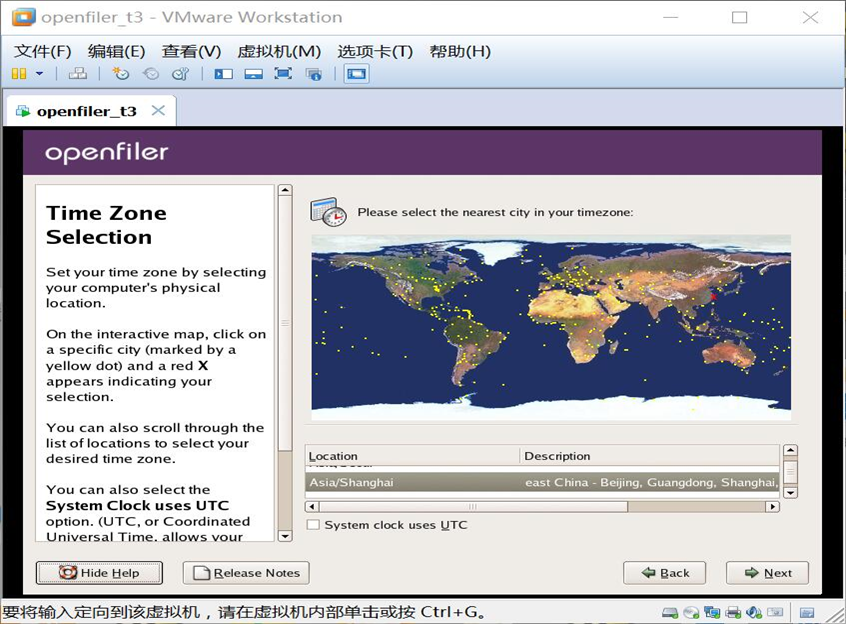Click the world map timezone image

[x=551, y=328]
